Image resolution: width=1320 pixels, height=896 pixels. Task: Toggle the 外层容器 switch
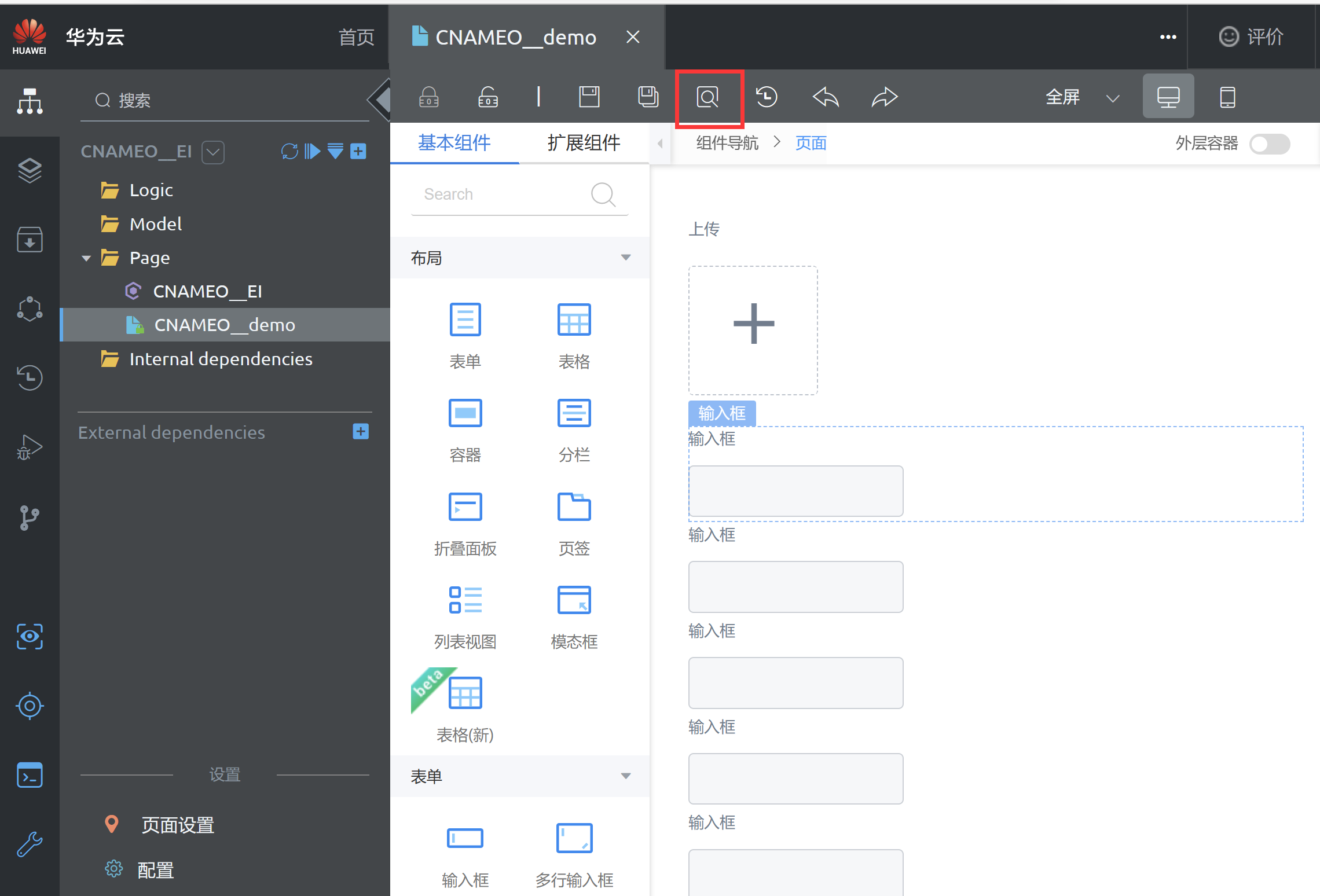(x=1269, y=144)
